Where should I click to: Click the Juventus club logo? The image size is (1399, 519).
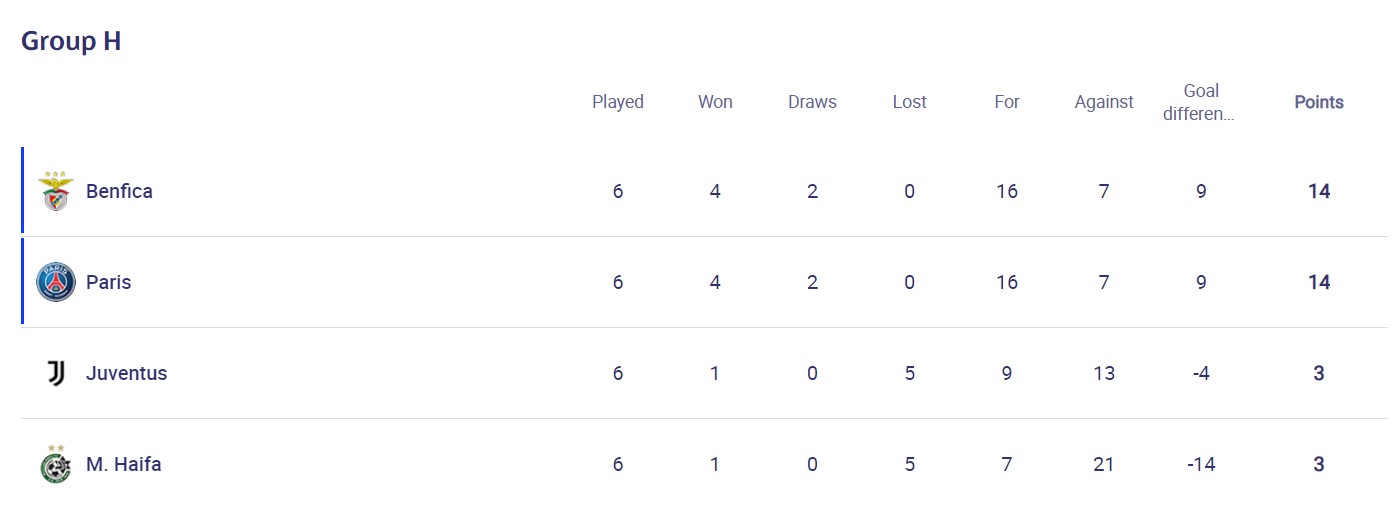56,373
